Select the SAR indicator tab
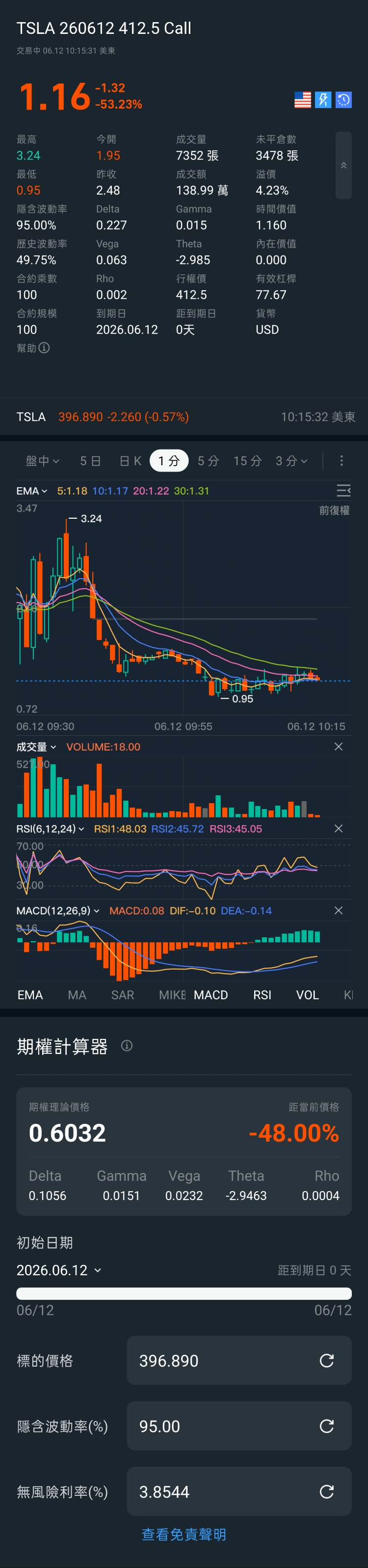 122,995
